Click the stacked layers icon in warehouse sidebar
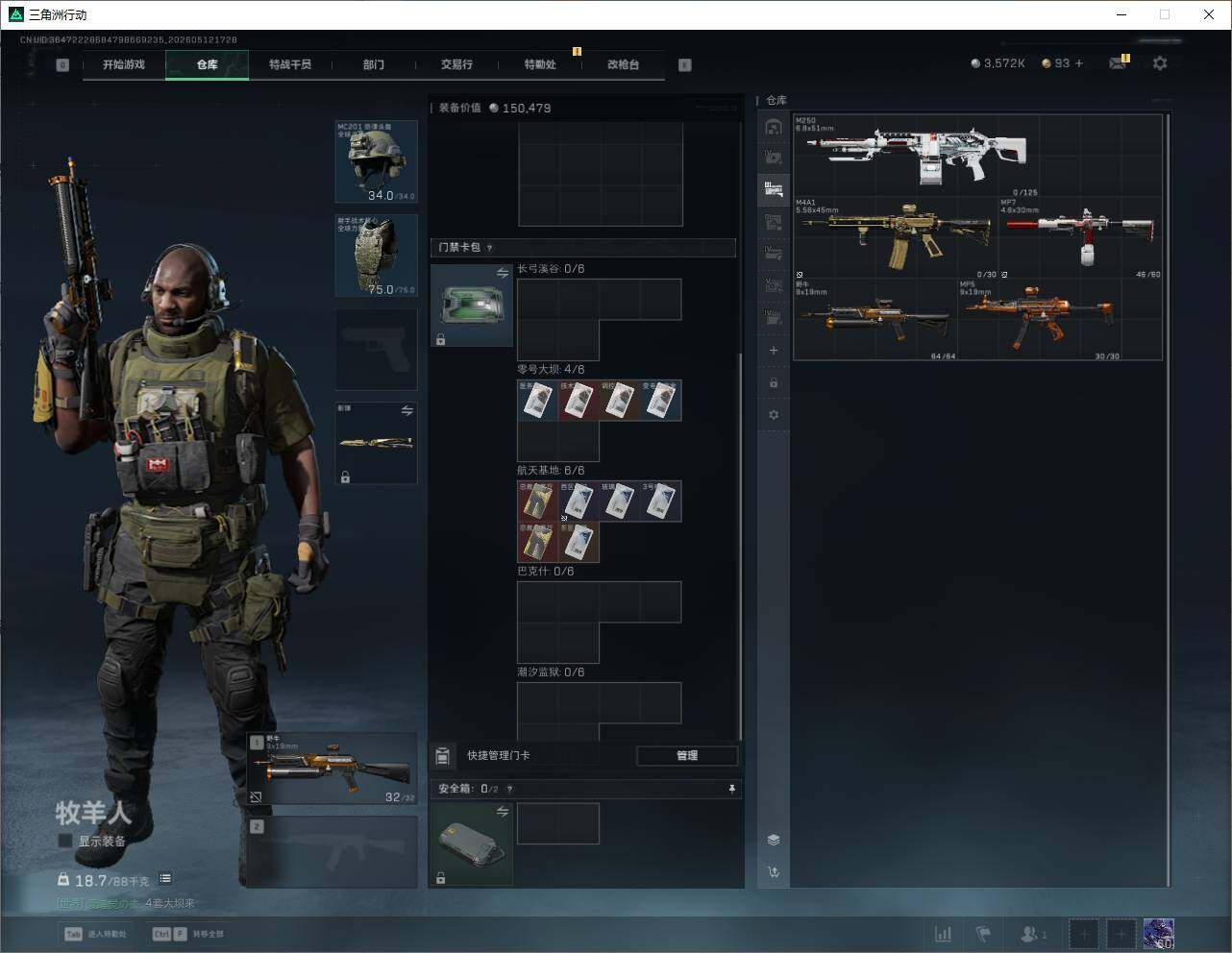This screenshot has height=953, width=1232. click(x=774, y=840)
